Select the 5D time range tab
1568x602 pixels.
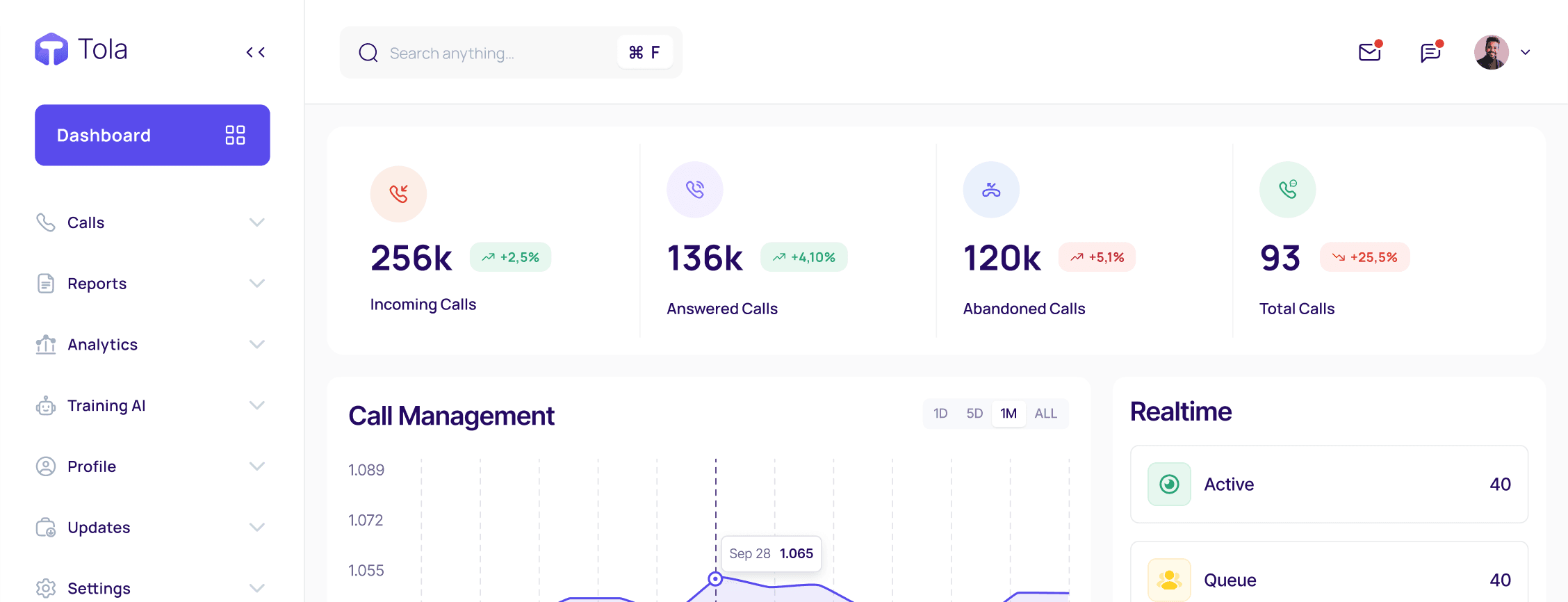pyautogui.click(x=974, y=414)
